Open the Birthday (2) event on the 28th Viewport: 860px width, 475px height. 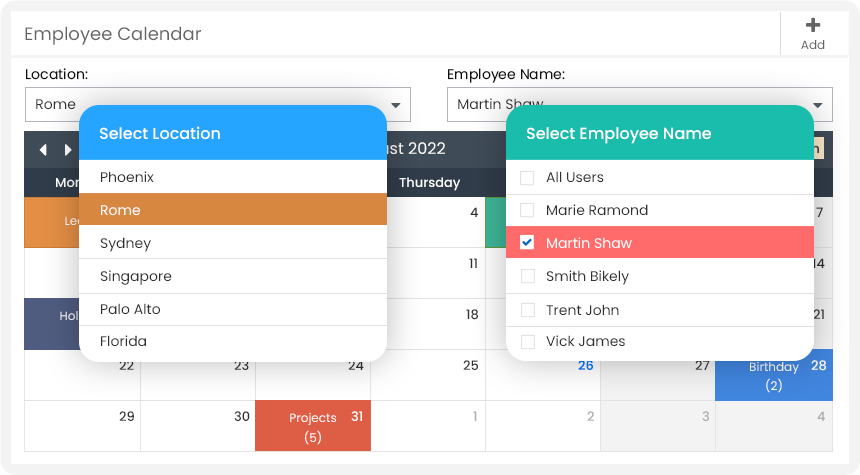[x=773, y=376]
